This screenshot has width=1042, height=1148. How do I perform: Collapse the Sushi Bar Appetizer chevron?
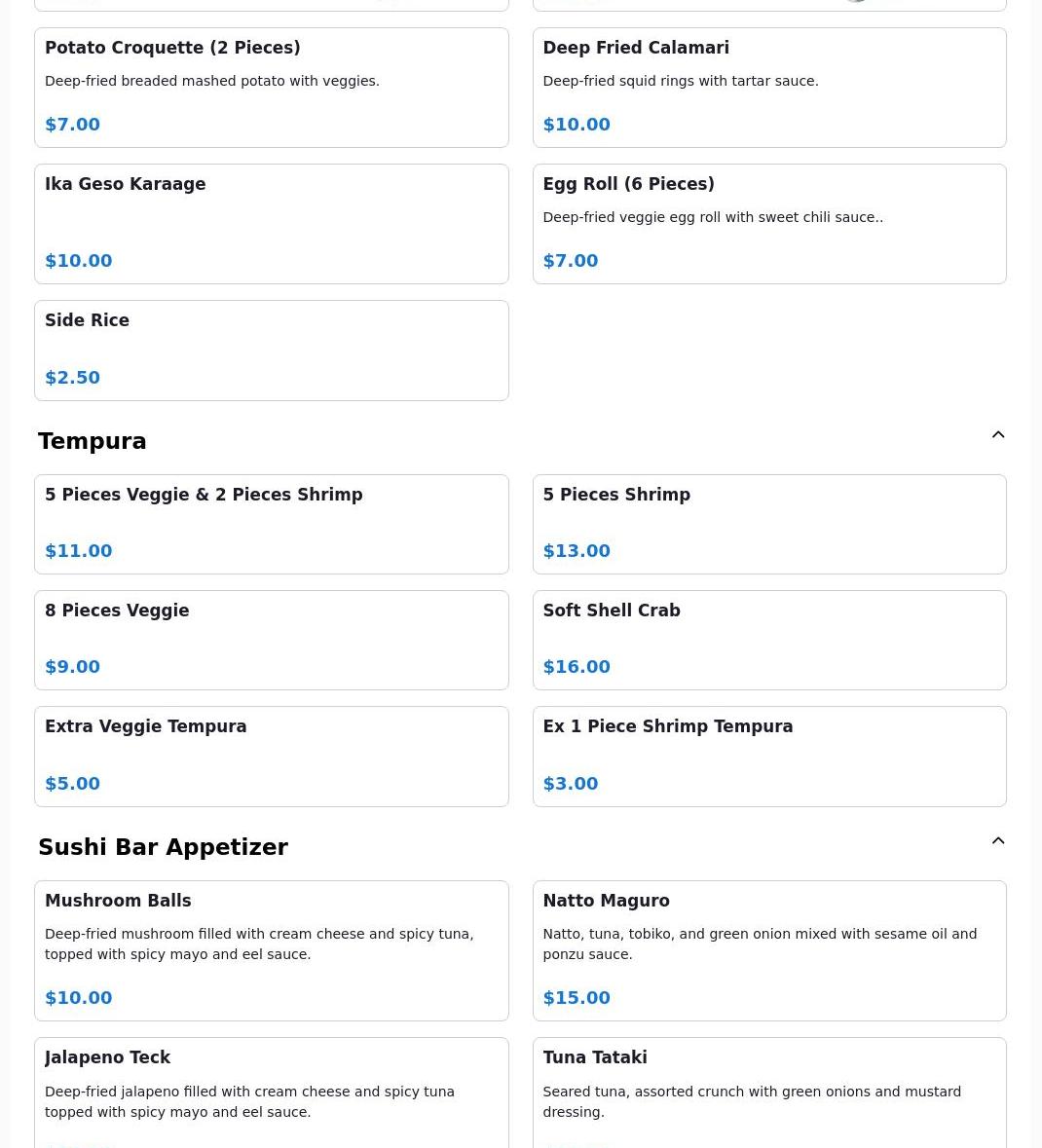tap(997, 841)
